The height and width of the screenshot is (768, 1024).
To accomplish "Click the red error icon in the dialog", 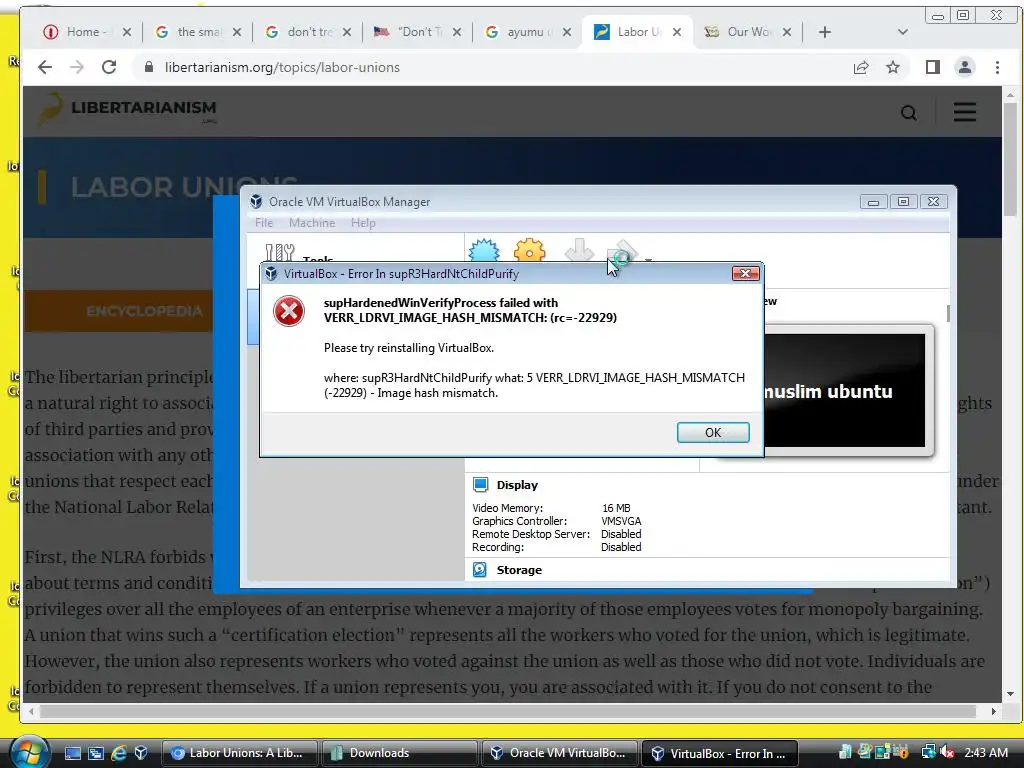I will [x=289, y=311].
